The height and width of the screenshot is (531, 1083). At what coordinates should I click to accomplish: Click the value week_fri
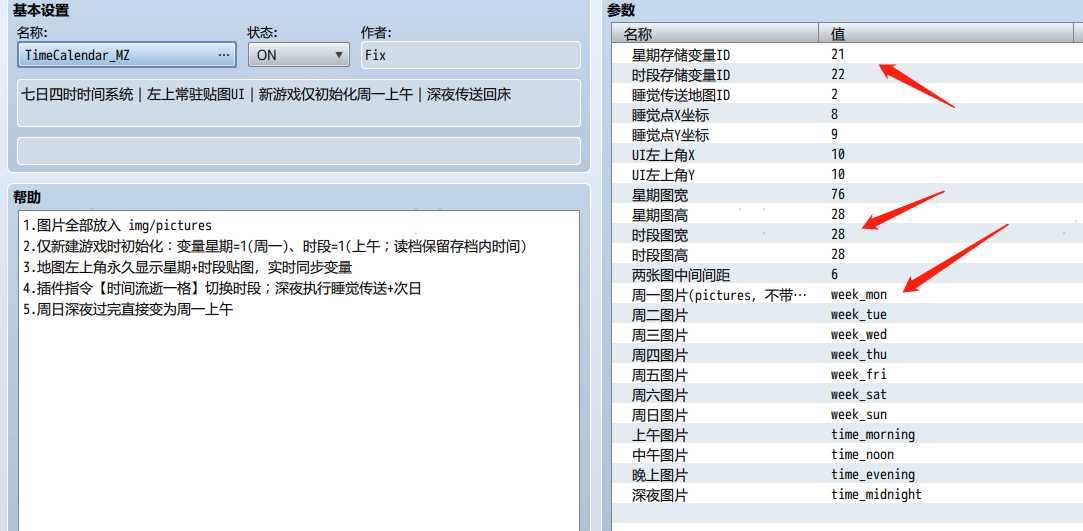point(859,374)
